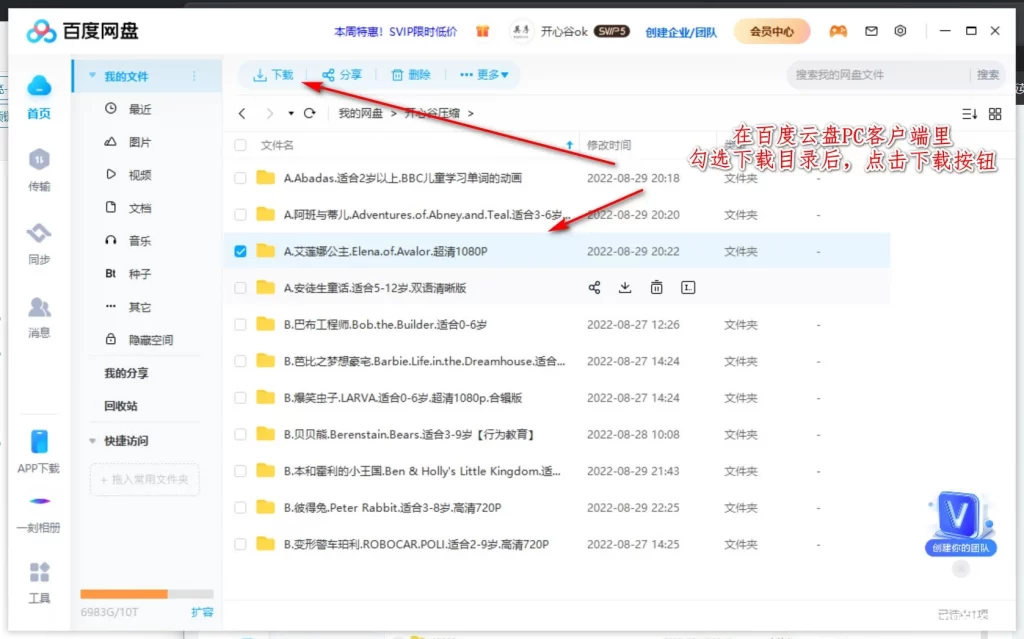Click the 下载 download toolbar button
1024x639 pixels.
(274, 74)
